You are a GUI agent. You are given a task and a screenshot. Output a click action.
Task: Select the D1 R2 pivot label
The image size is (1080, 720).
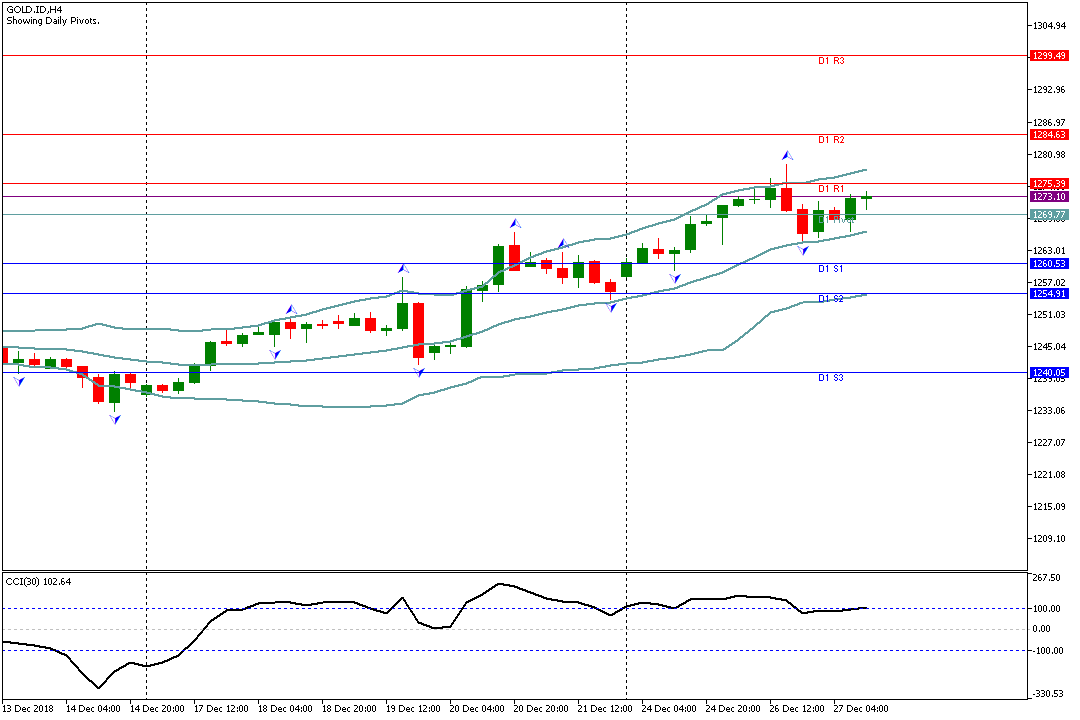pos(831,140)
